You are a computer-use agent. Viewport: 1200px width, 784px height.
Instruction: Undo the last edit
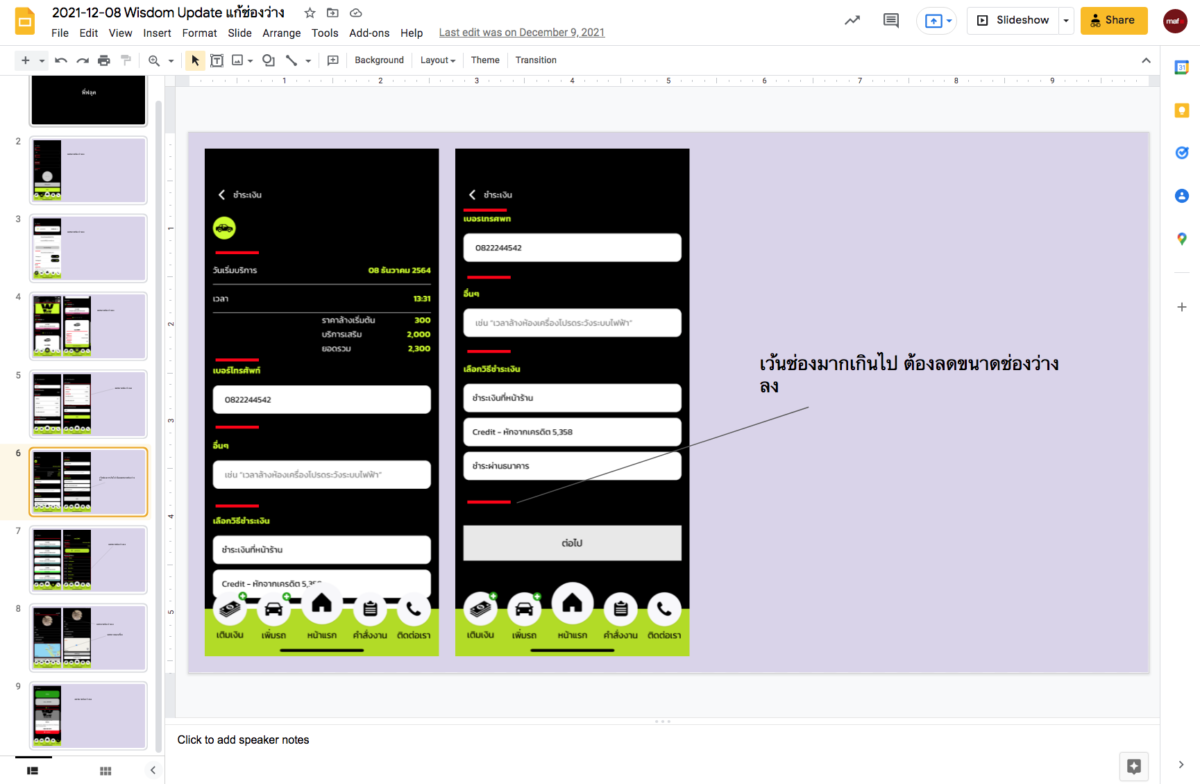click(x=59, y=60)
